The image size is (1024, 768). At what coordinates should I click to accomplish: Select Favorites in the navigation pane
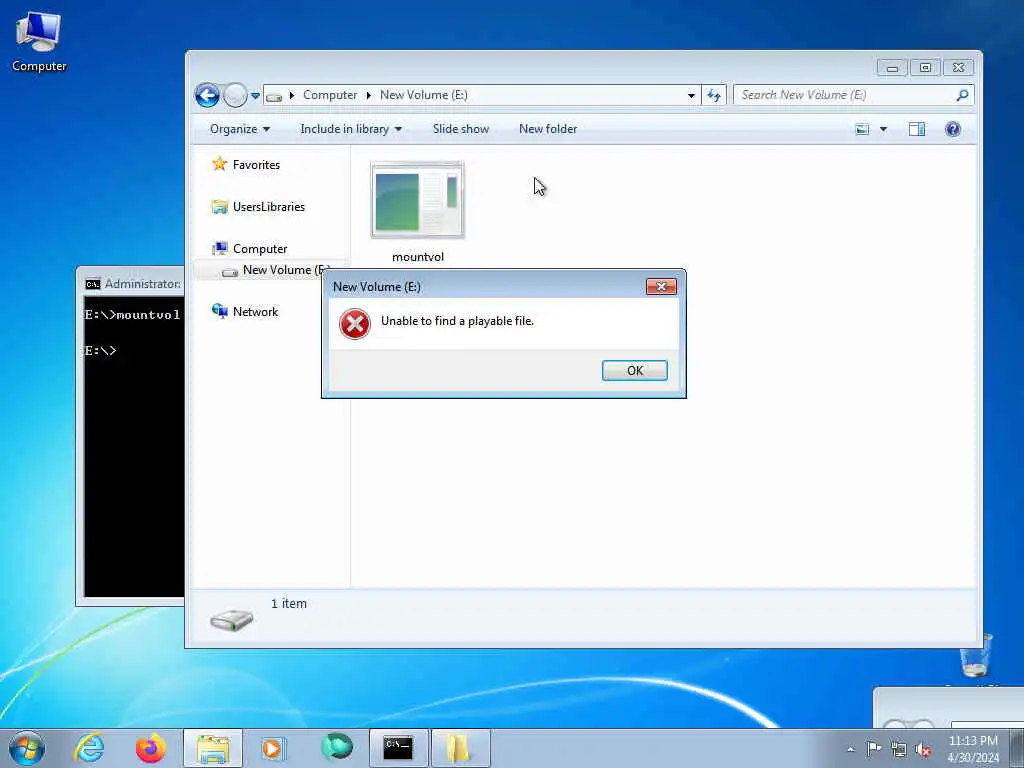[256, 165]
